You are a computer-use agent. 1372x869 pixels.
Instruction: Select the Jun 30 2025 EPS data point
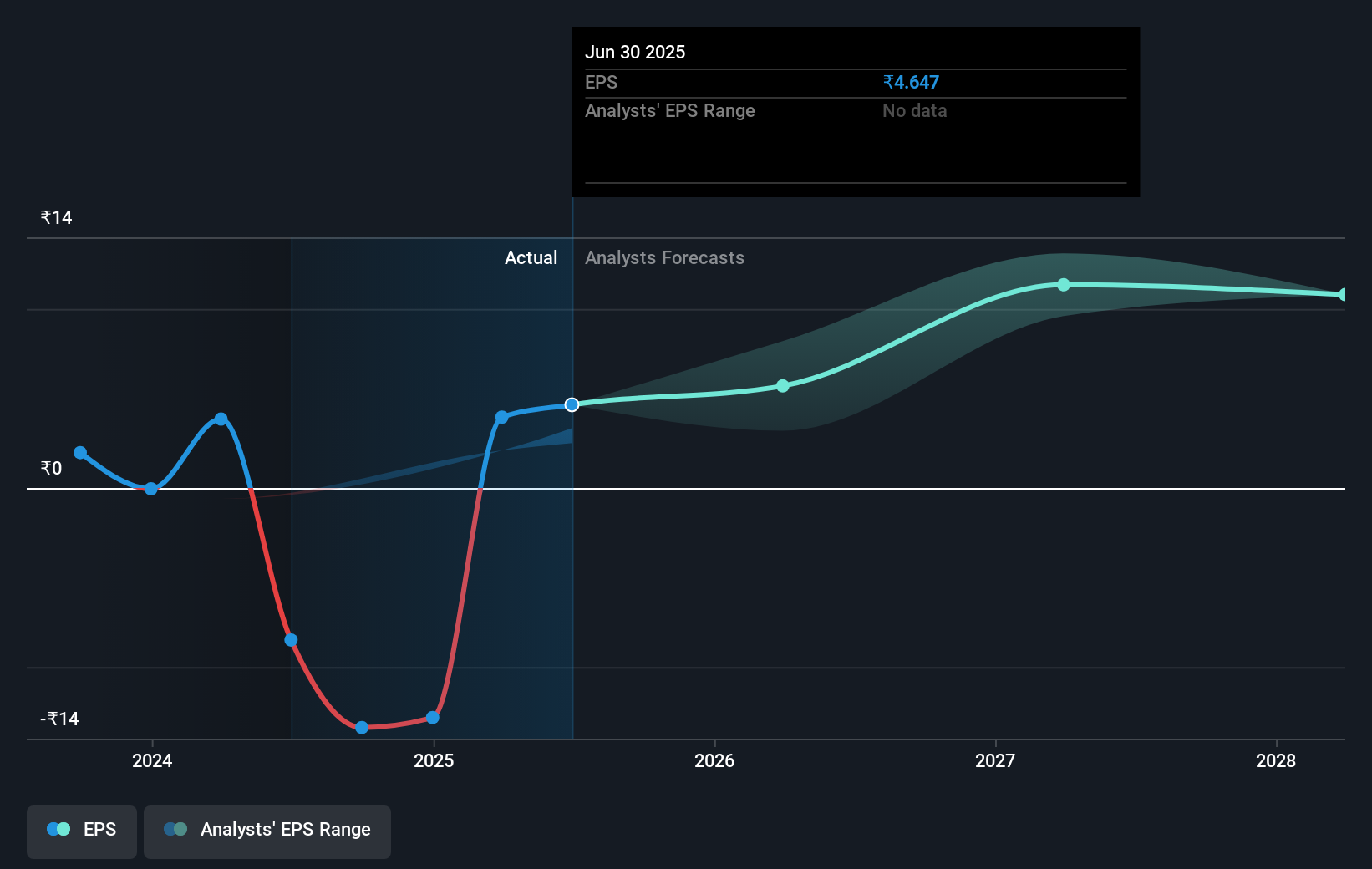point(572,404)
